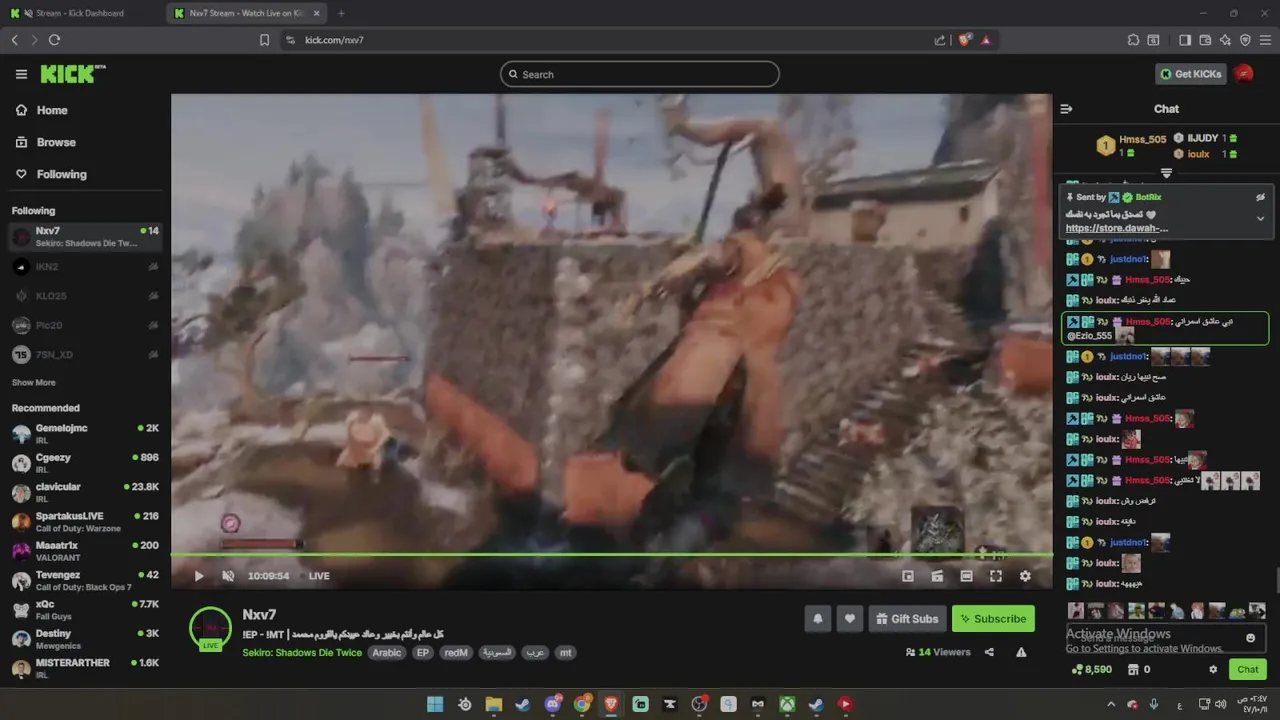Image resolution: width=1280 pixels, height=720 pixels.
Task: Open Get KICKs
Action: coord(1191,74)
